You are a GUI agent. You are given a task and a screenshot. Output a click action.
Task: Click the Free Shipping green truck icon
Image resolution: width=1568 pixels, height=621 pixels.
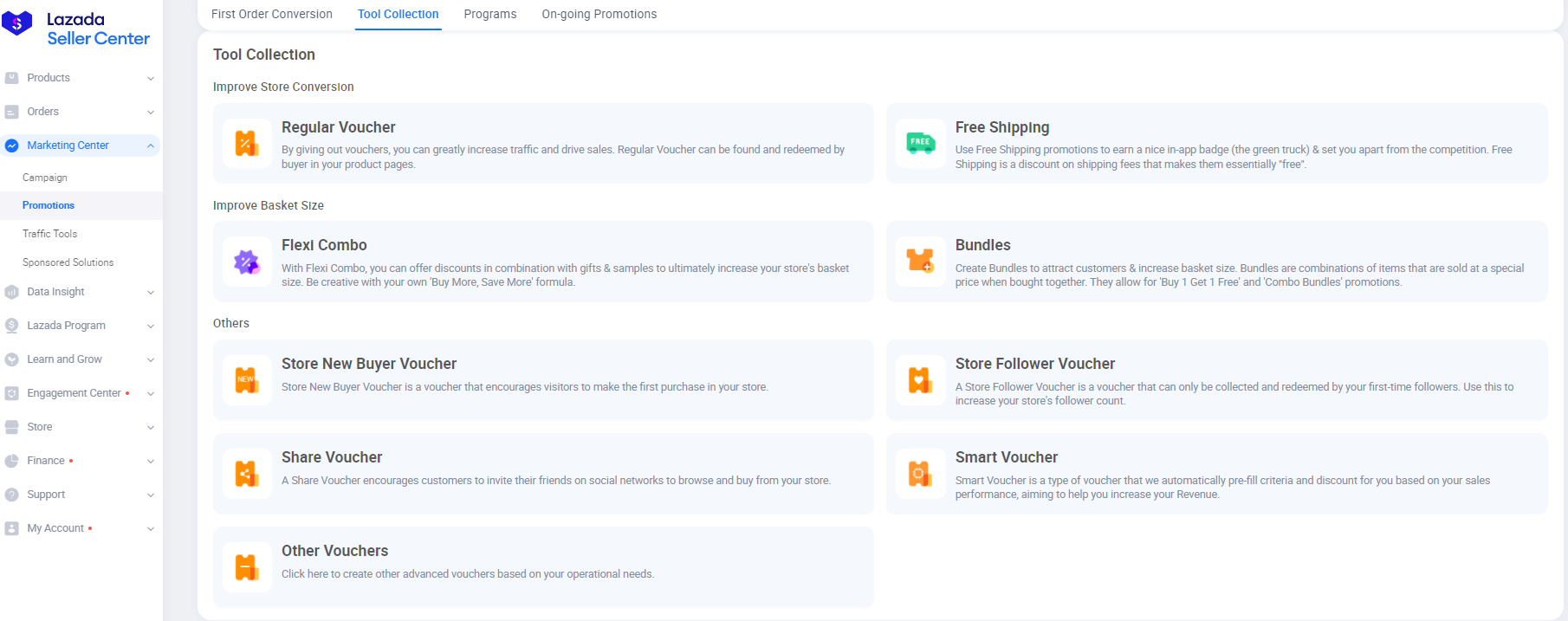click(920, 143)
